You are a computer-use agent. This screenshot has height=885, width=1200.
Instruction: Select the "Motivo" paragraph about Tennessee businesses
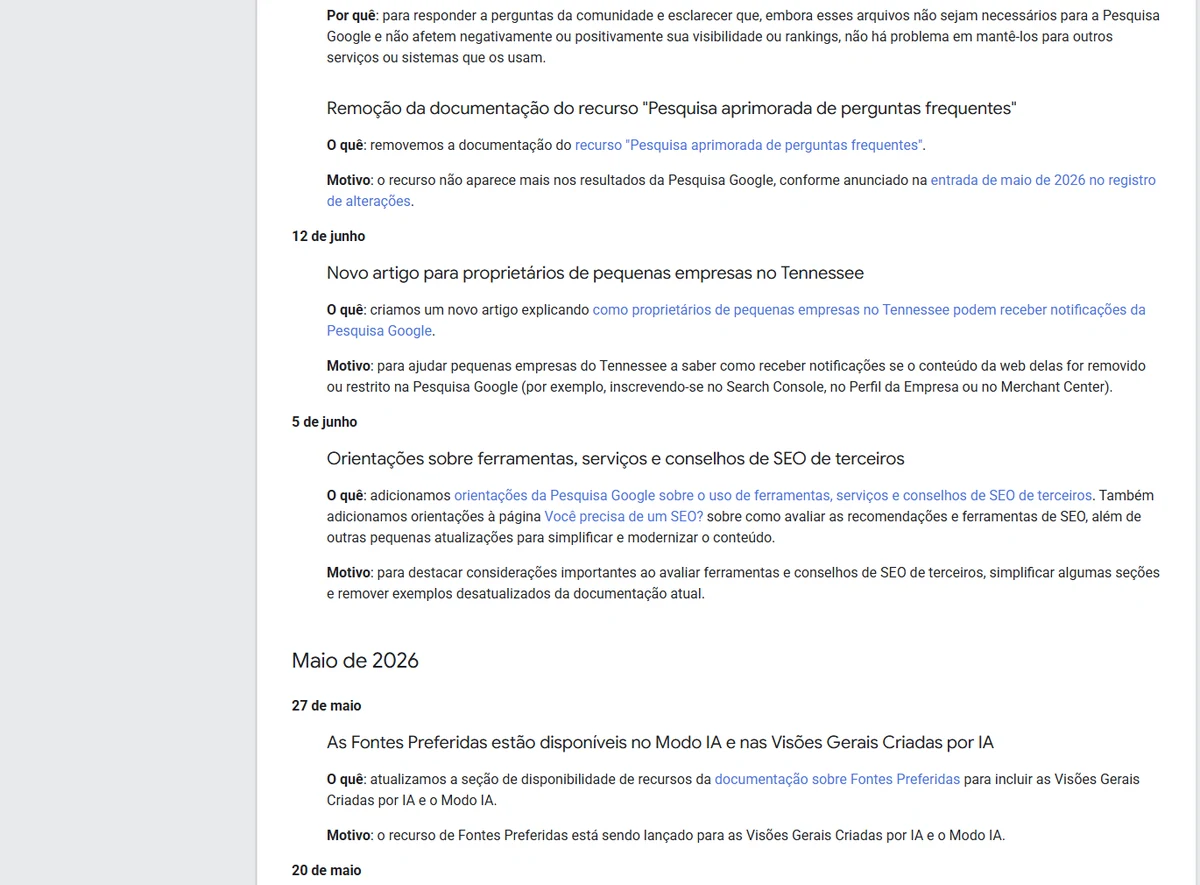[736, 376]
